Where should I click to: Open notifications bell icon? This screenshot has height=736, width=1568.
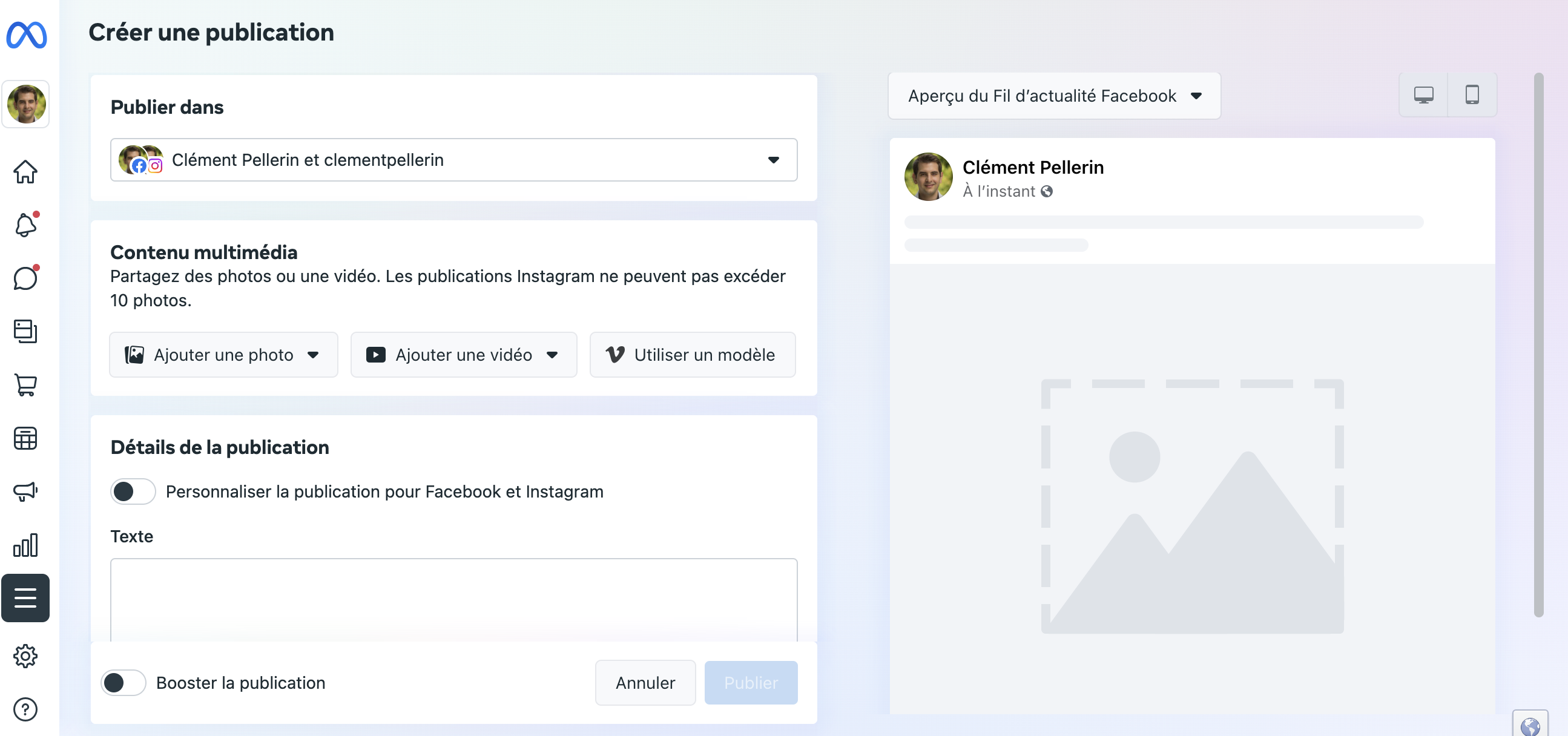point(25,225)
